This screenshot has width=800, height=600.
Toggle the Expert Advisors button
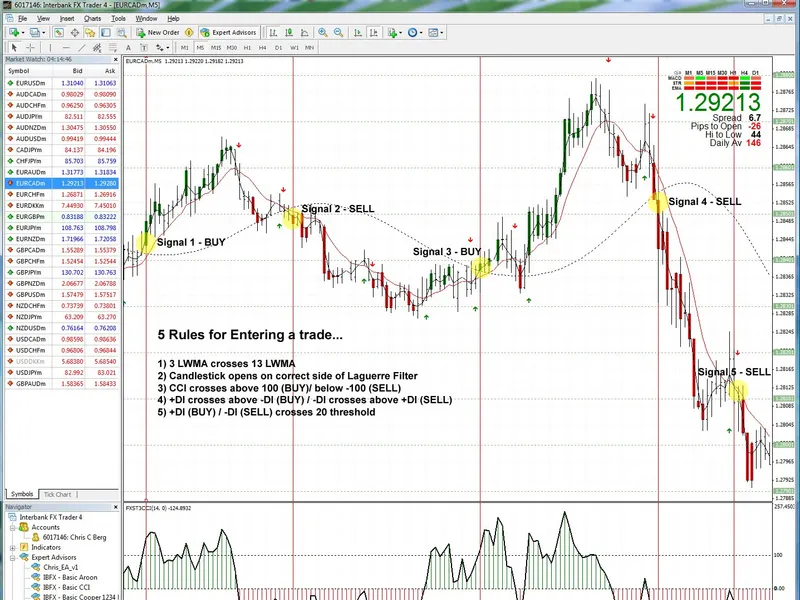tap(229, 33)
